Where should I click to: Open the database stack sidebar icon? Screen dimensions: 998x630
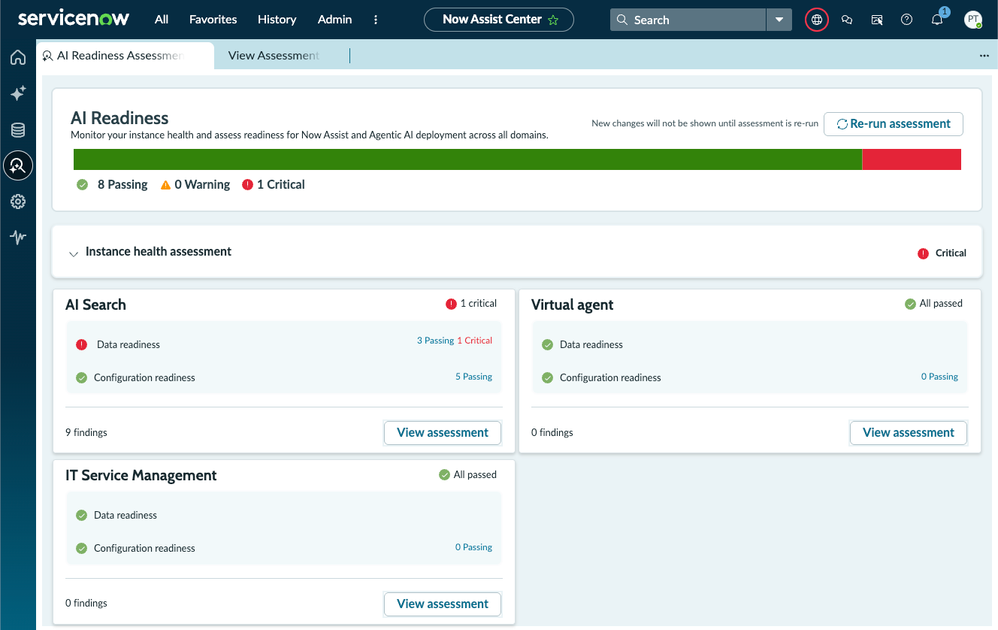pyautogui.click(x=18, y=130)
